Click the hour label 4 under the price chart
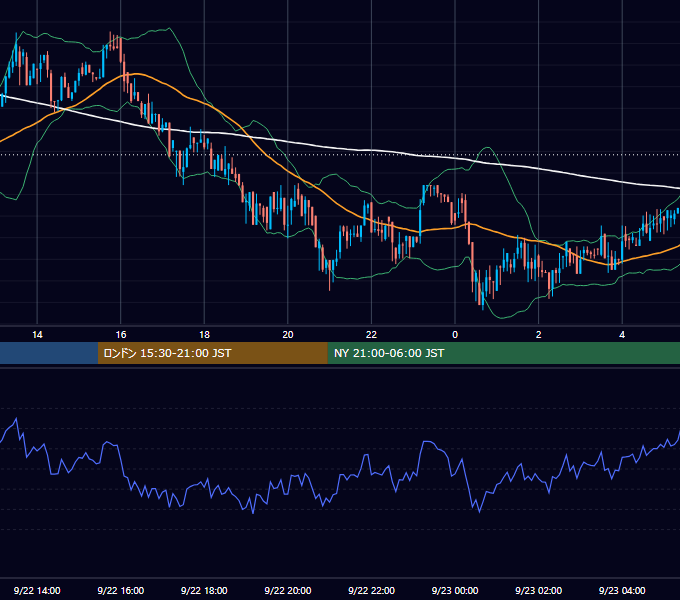 click(622, 334)
